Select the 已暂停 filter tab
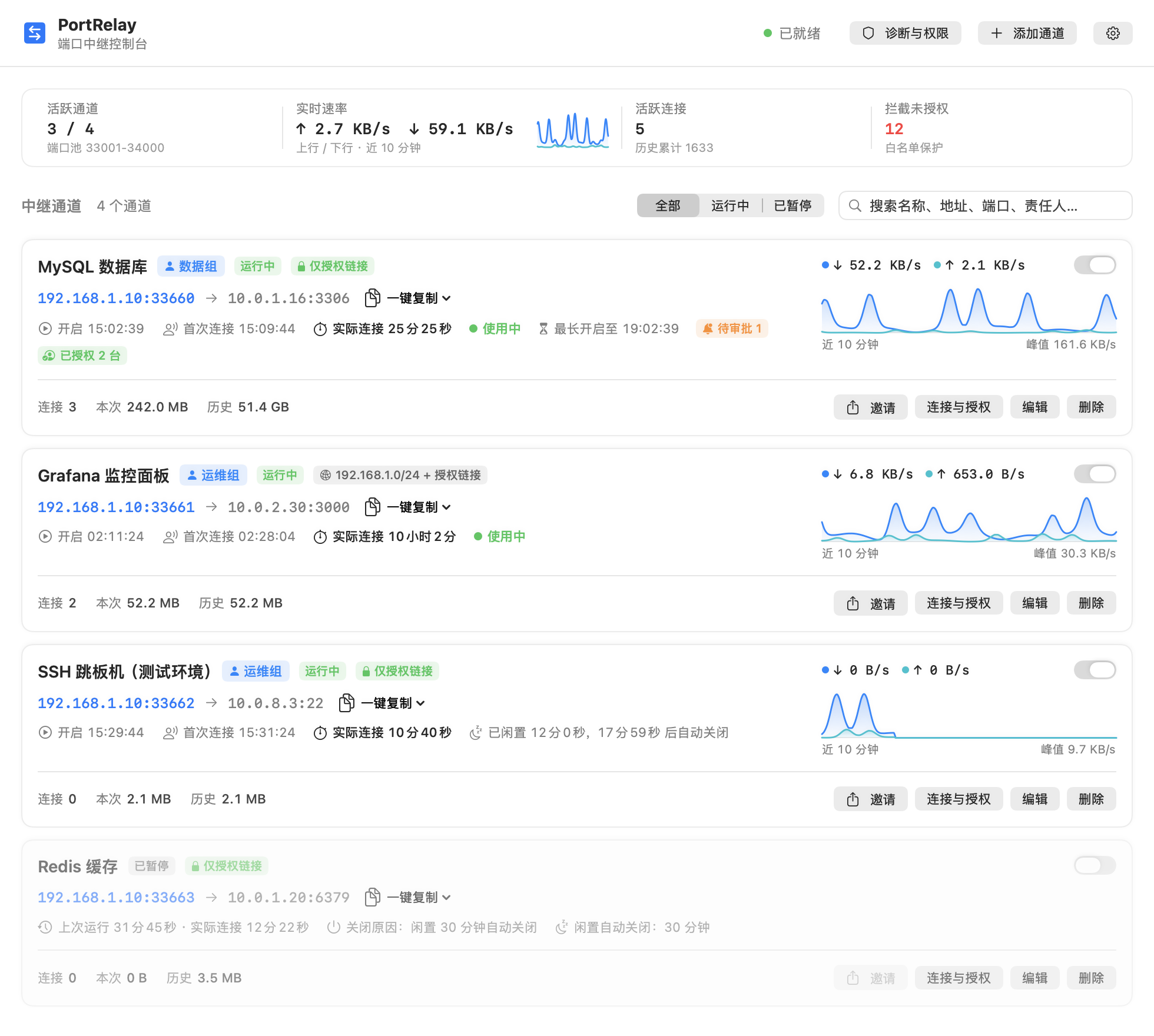This screenshot has height=1036, width=1154. (x=792, y=205)
